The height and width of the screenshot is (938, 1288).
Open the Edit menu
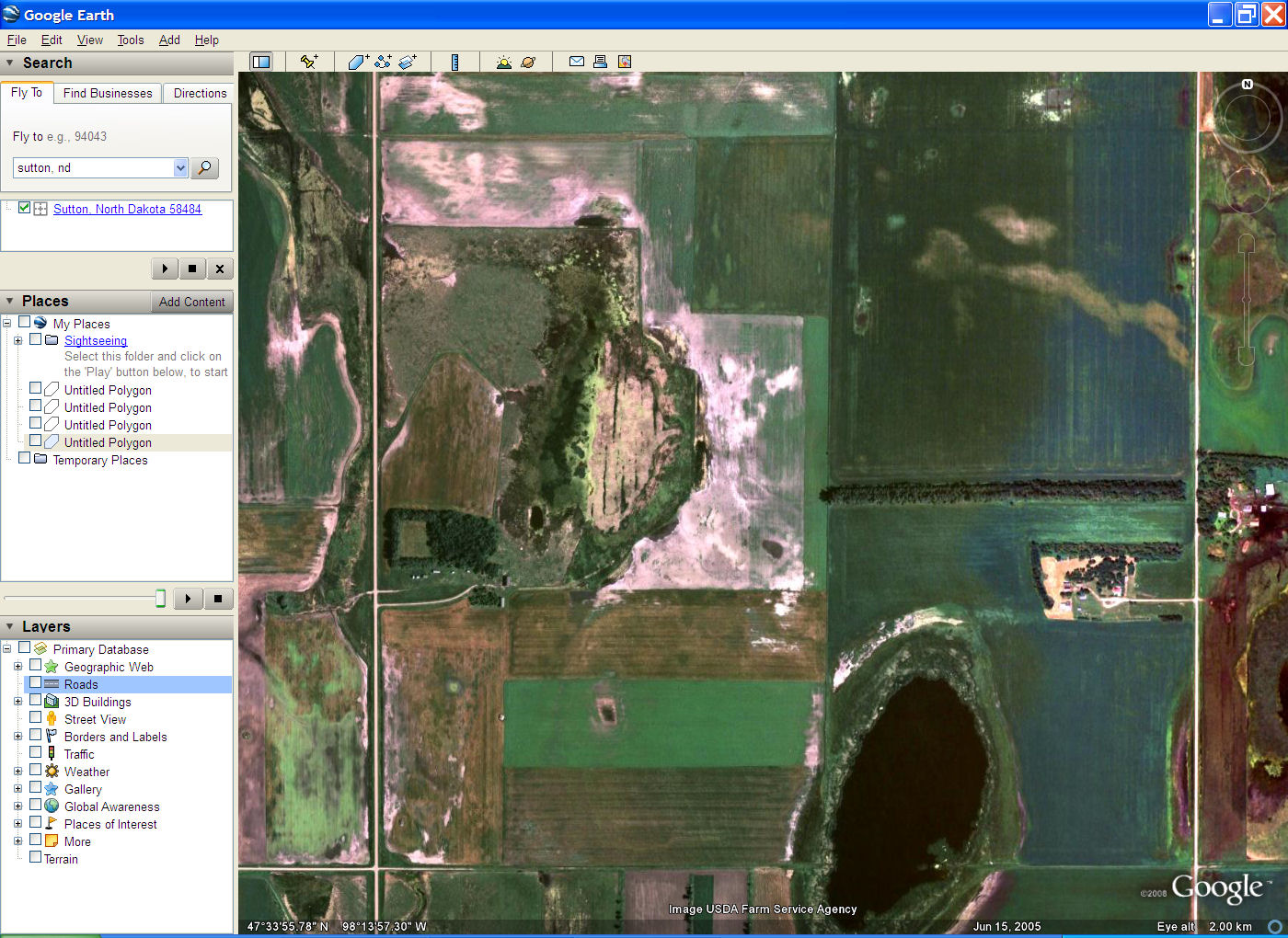pyautogui.click(x=52, y=40)
